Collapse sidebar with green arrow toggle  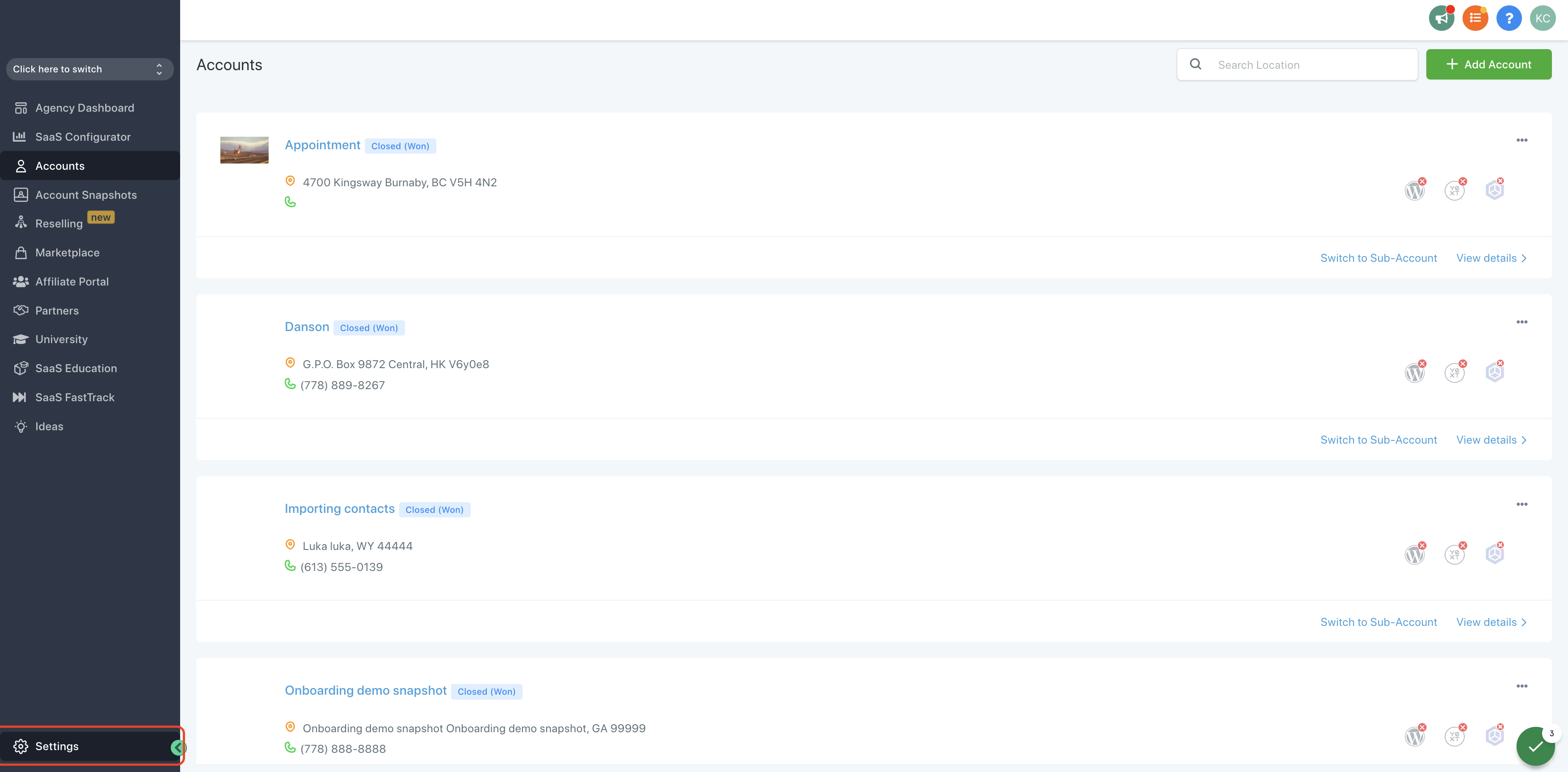pyautogui.click(x=178, y=747)
